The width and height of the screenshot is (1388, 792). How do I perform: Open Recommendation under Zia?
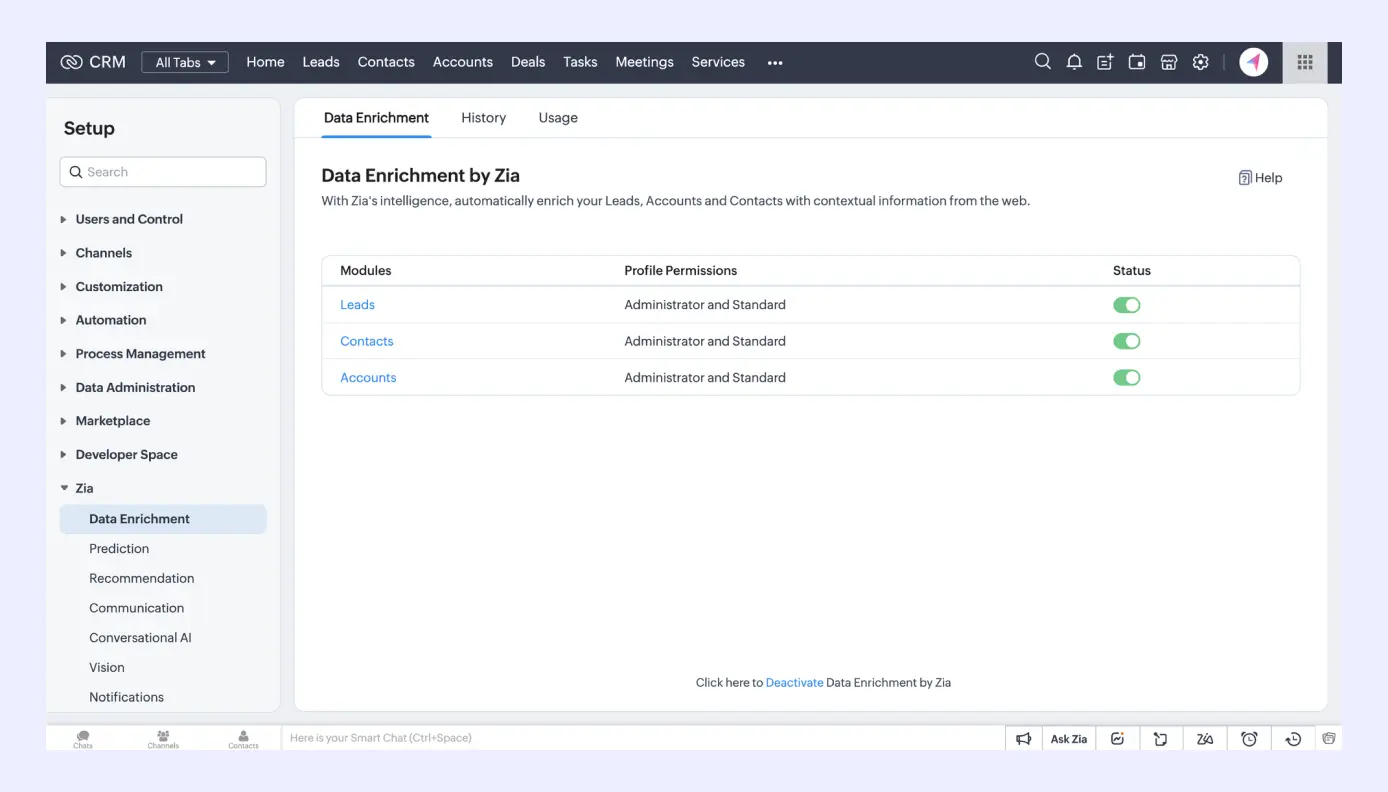point(142,578)
